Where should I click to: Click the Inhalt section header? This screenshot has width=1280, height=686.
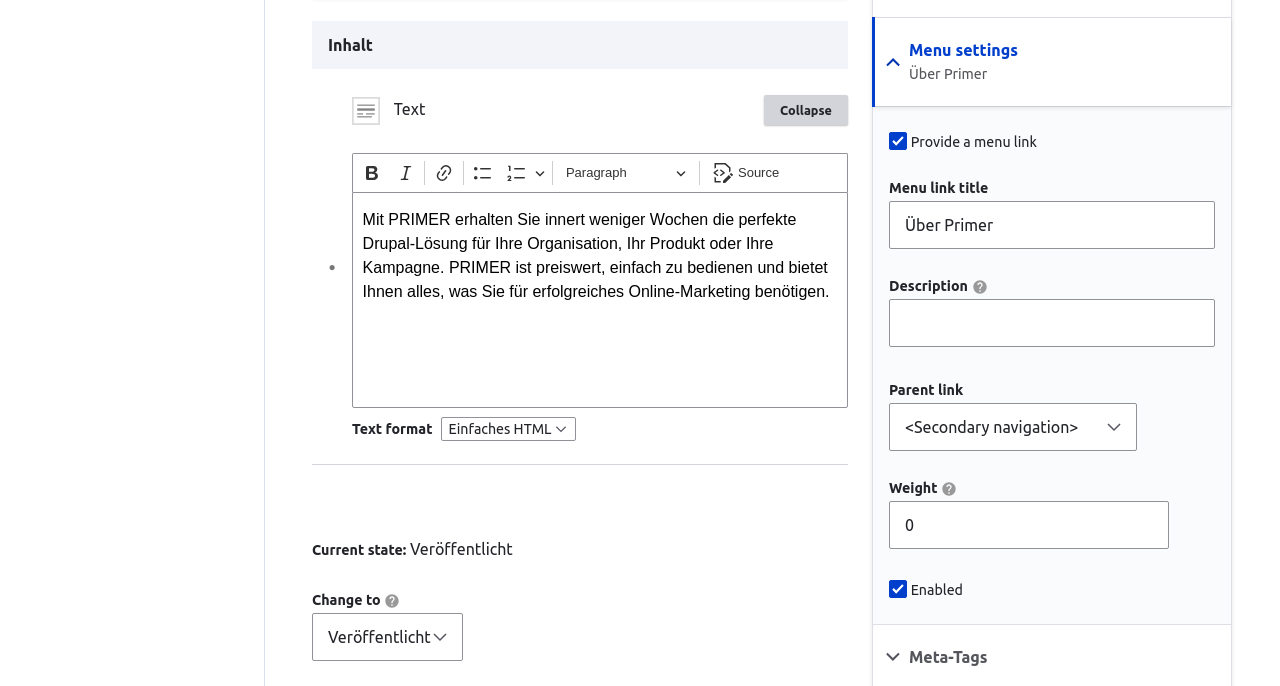tap(580, 45)
